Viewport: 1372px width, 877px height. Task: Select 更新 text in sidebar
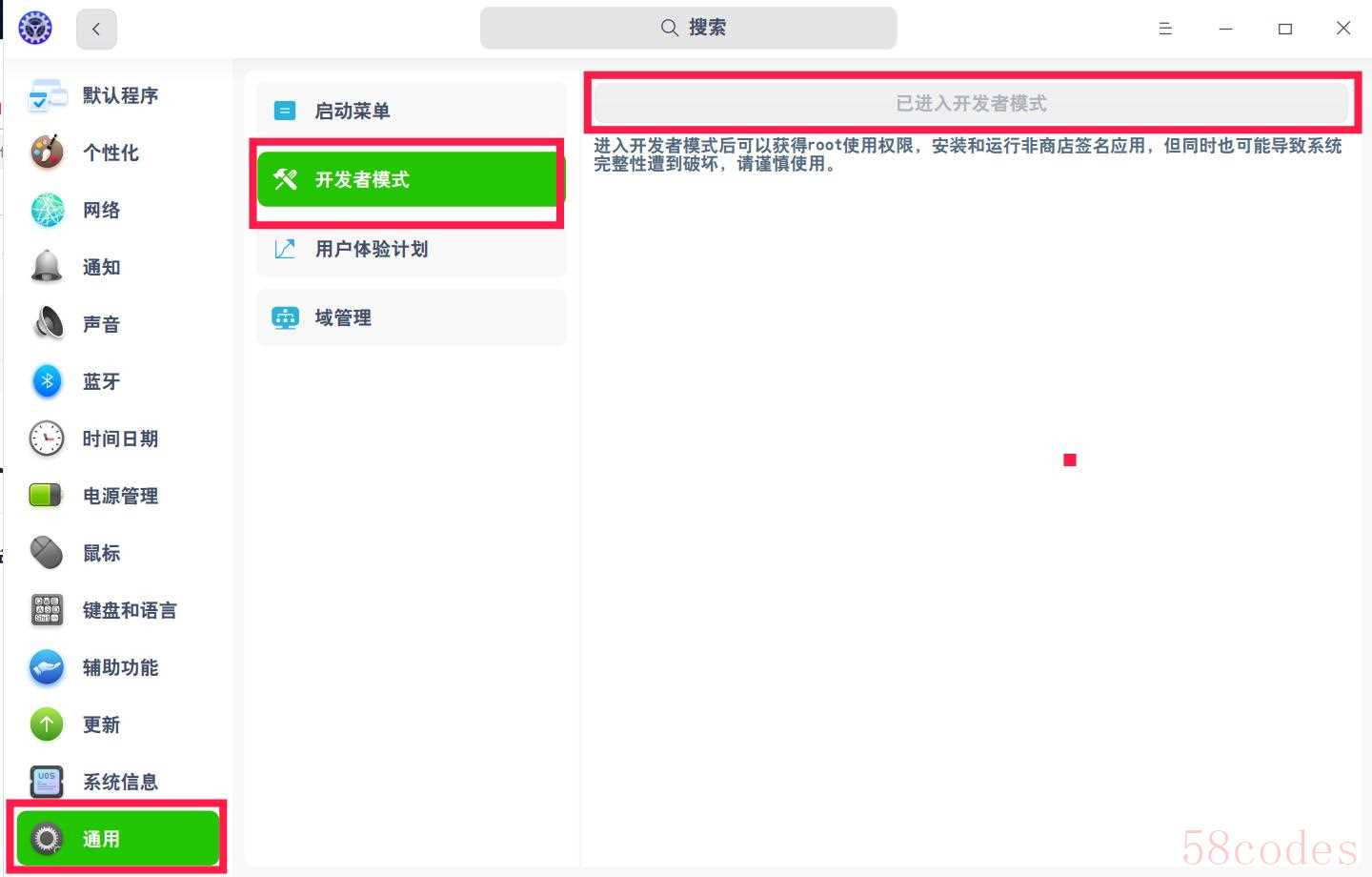tap(101, 724)
